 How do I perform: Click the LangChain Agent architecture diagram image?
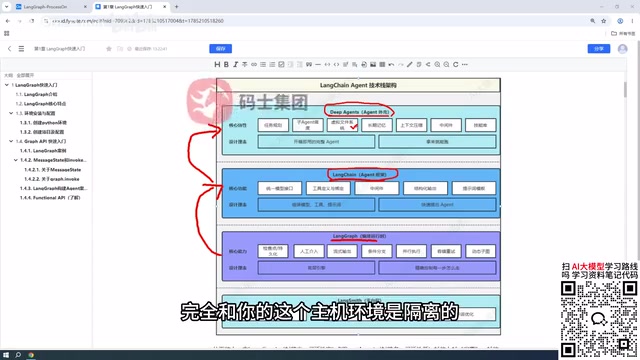pos(358,207)
